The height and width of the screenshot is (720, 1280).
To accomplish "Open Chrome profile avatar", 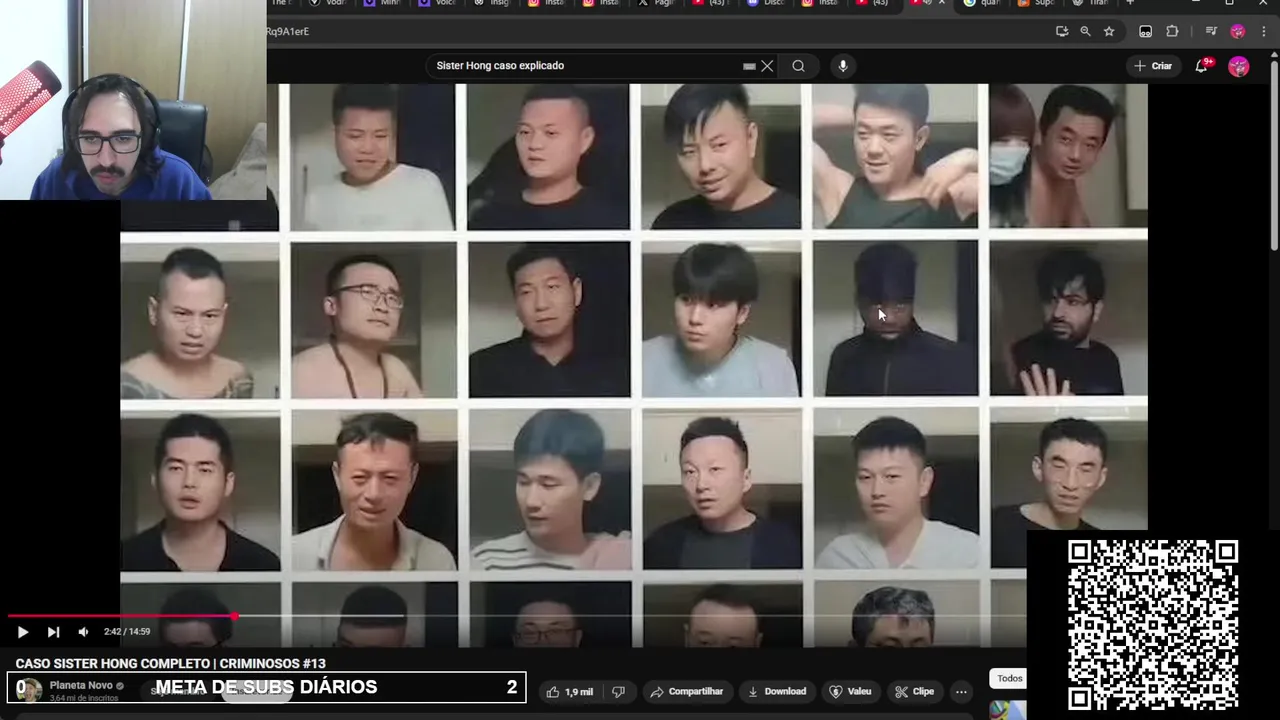I will click(1238, 31).
